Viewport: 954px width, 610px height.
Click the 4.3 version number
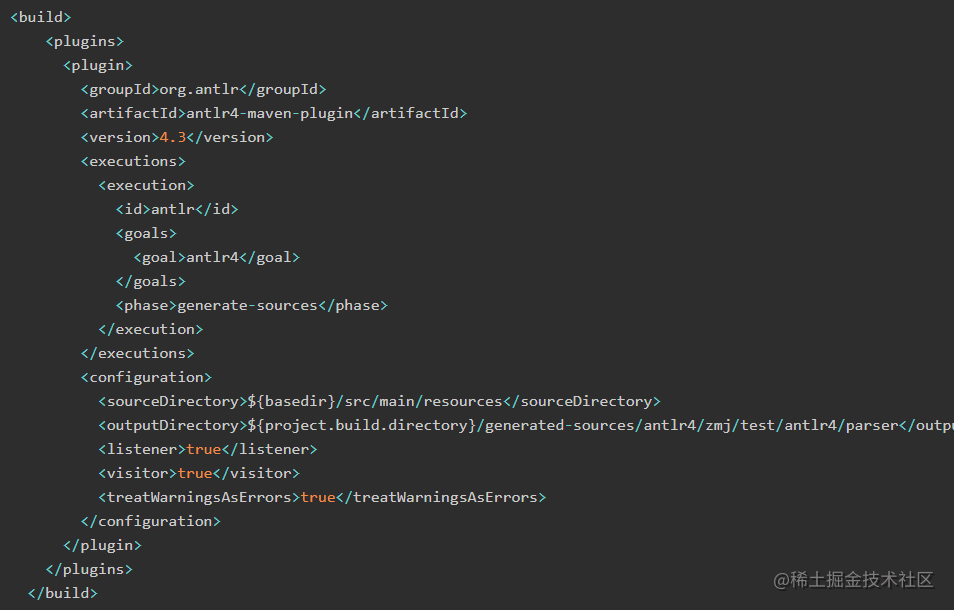(173, 137)
